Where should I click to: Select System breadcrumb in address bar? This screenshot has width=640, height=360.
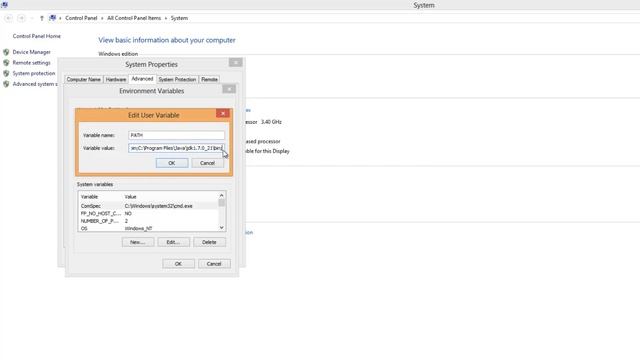[179, 18]
